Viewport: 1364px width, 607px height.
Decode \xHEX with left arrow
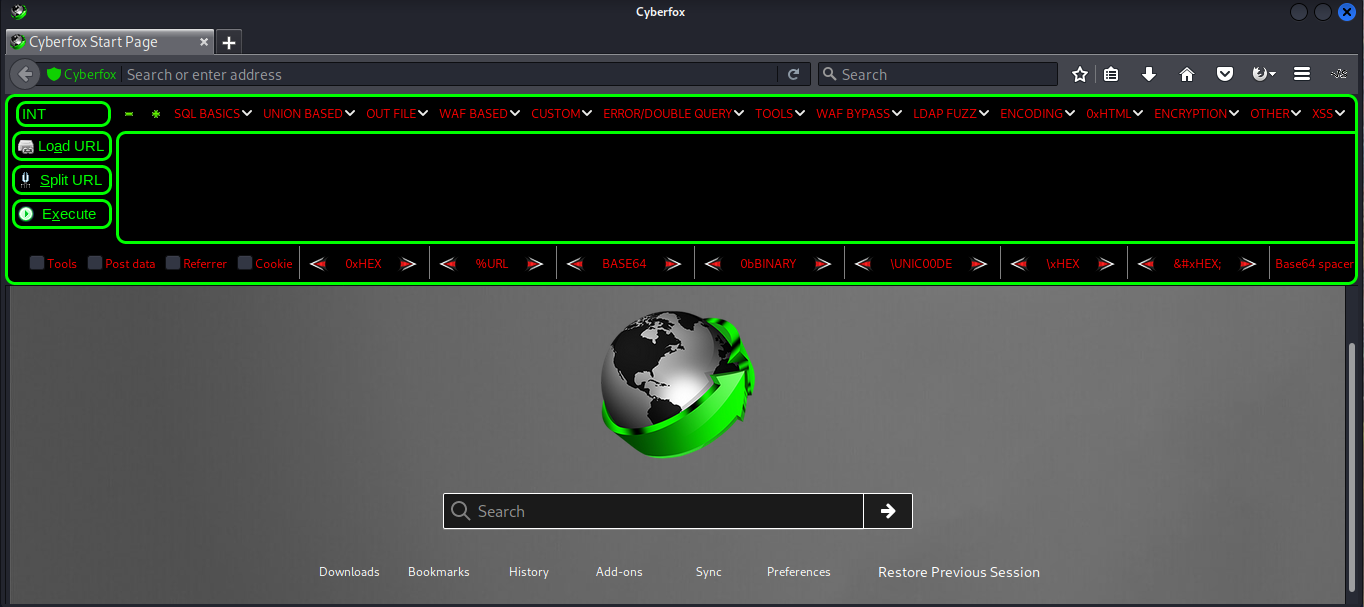pos(1018,264)
